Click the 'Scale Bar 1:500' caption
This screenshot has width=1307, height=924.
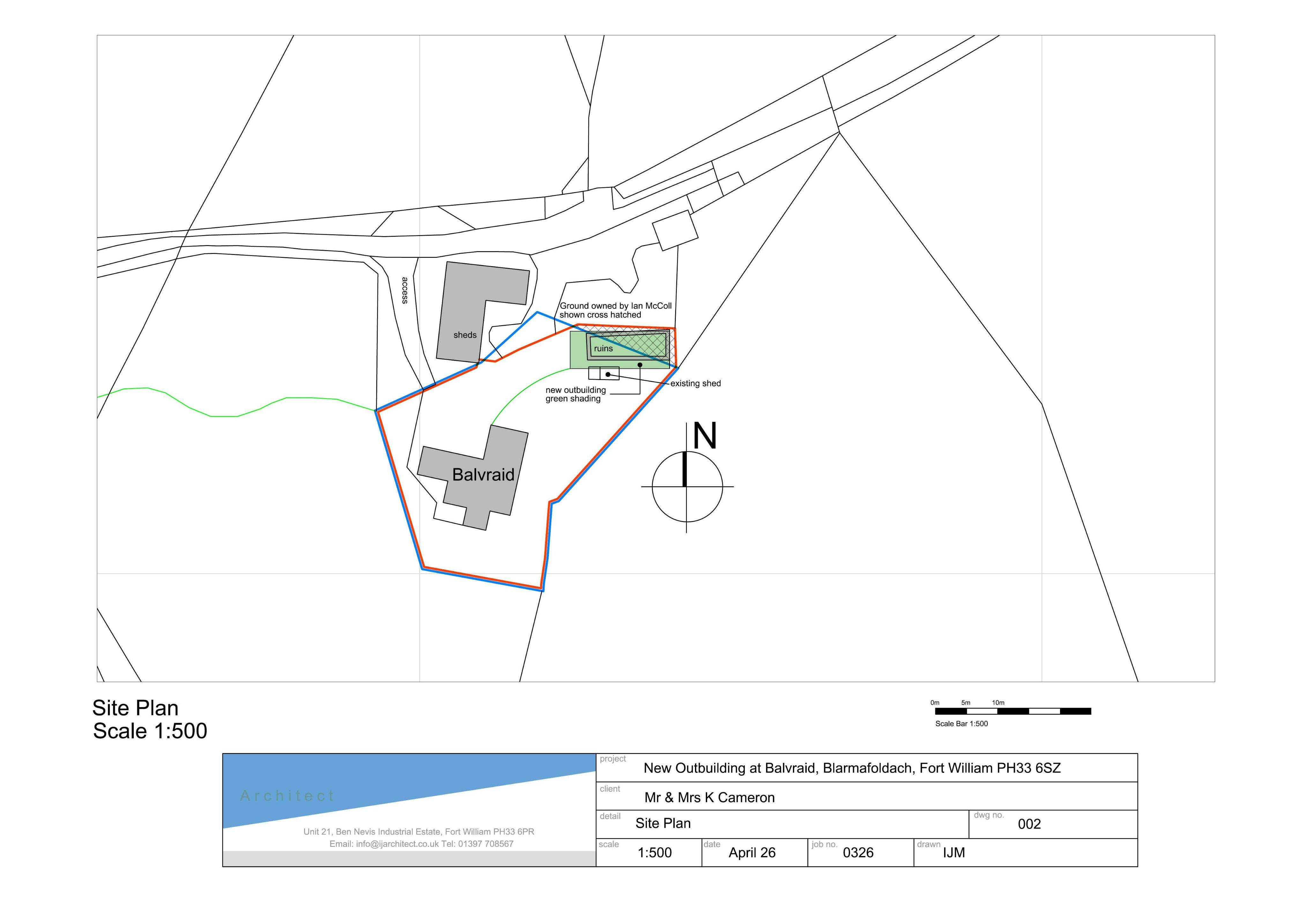(x=961, y=724)
